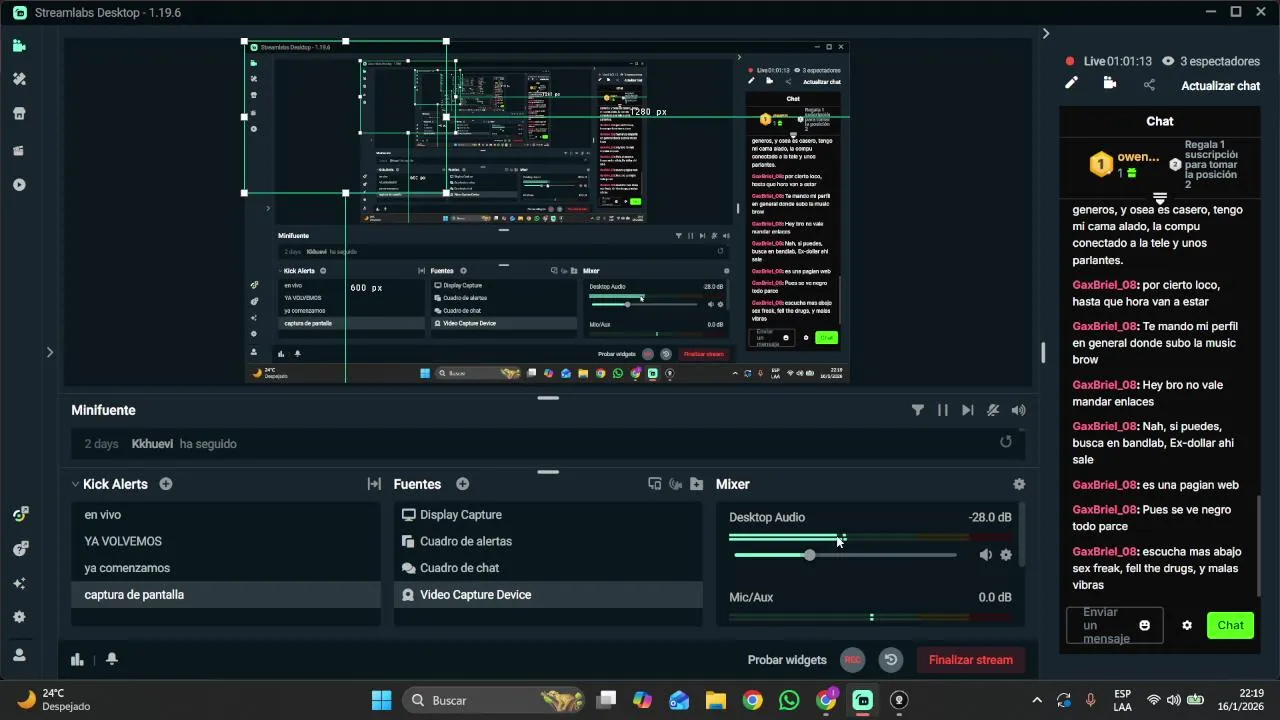
Task: Add a new source in Fuentes
Action: [463, 484]
